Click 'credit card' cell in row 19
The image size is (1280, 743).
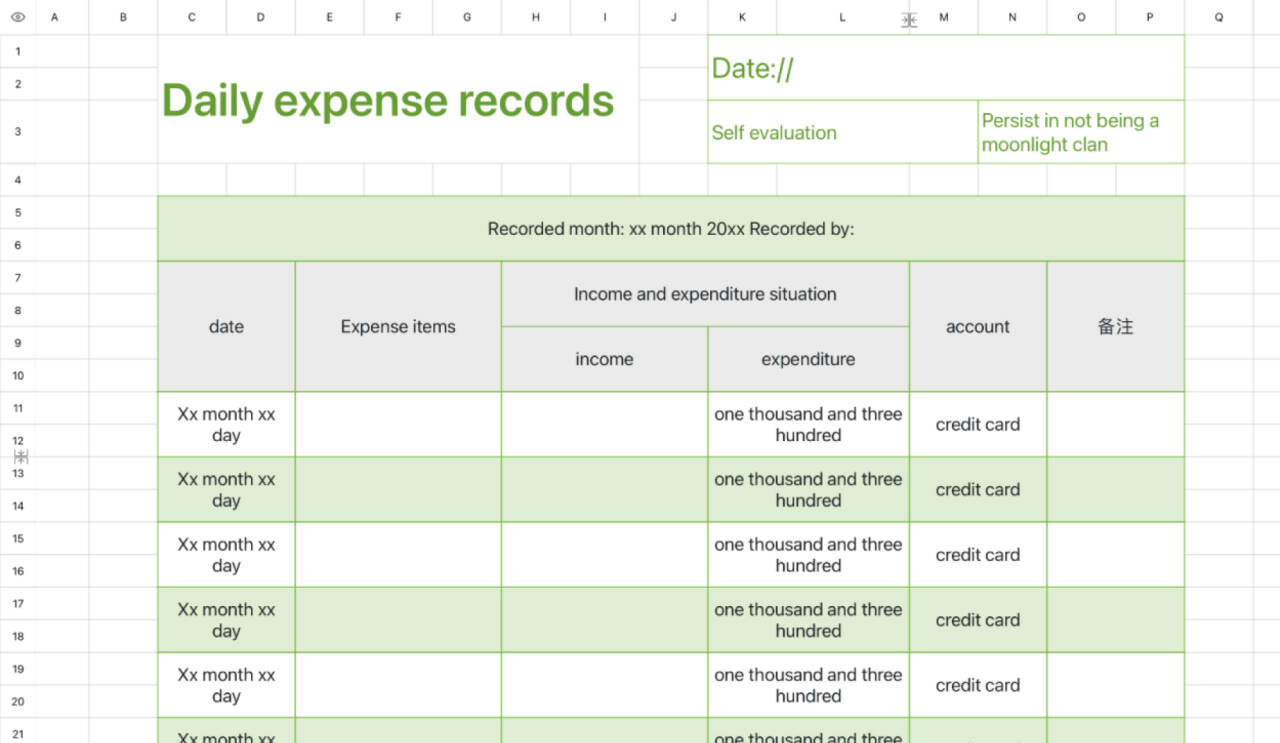click(978, 685)
